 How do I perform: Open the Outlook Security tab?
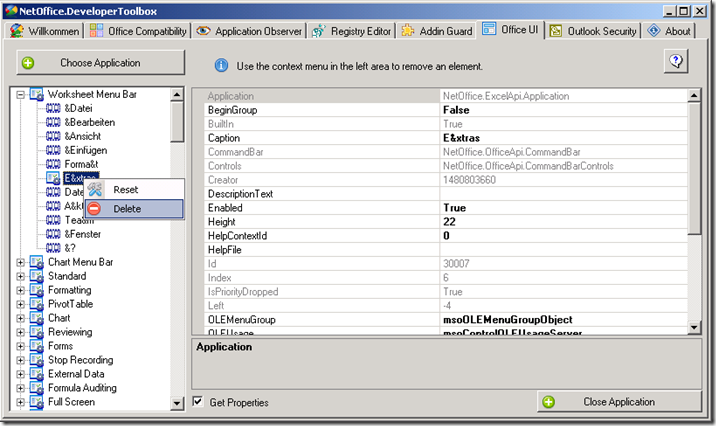pyautogui.click(x=595, y=31)
